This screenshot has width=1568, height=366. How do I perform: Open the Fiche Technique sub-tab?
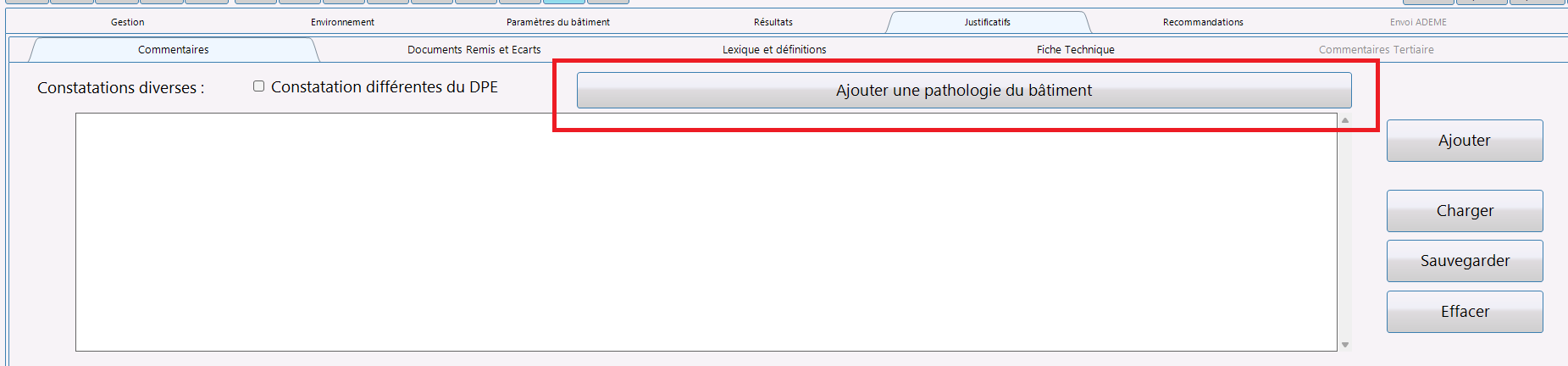pos(1076,50)
